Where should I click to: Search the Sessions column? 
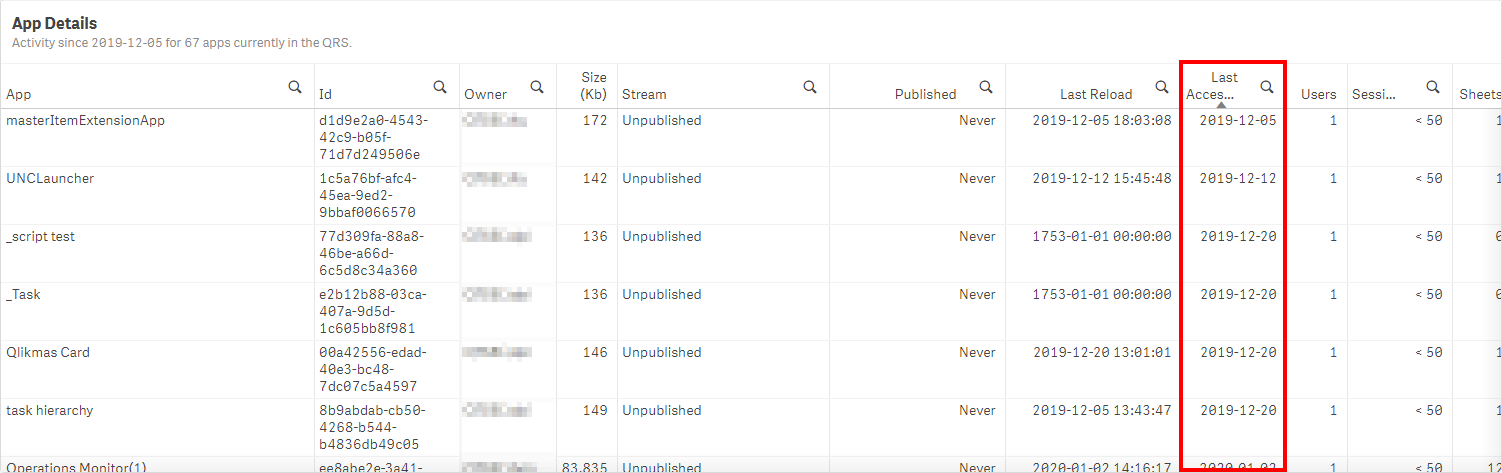point(1433,87)
